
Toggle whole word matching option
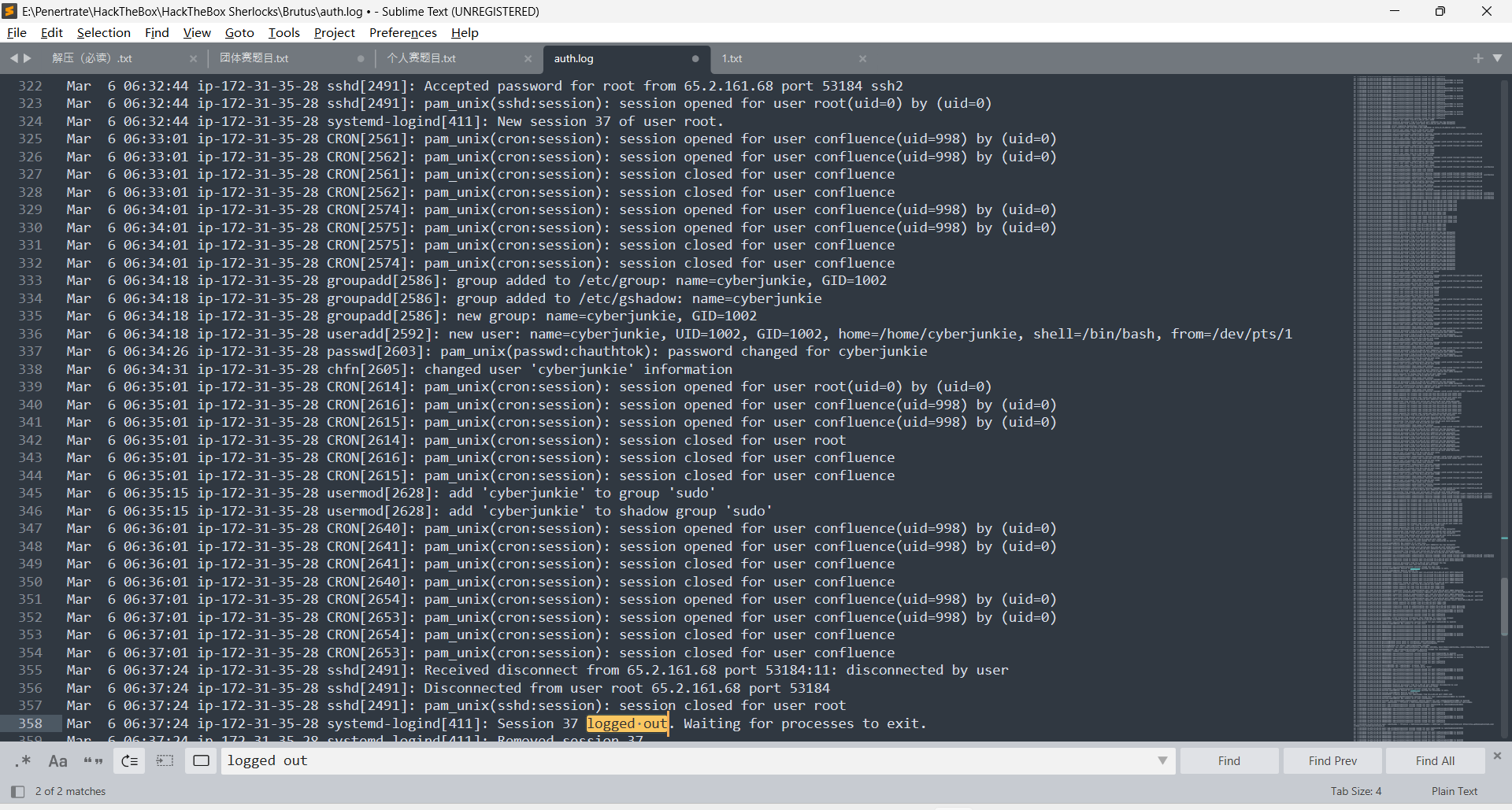[x=93, y=760]
